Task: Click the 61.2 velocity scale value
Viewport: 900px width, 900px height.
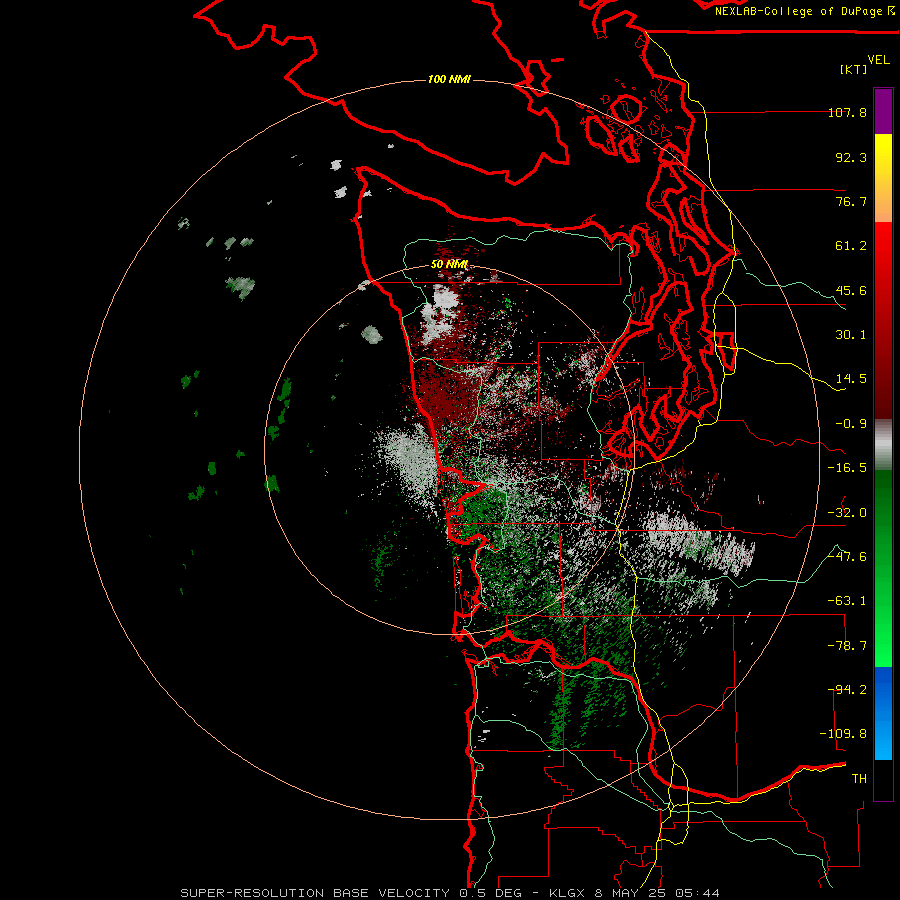Action: click(x=851, y=246)
